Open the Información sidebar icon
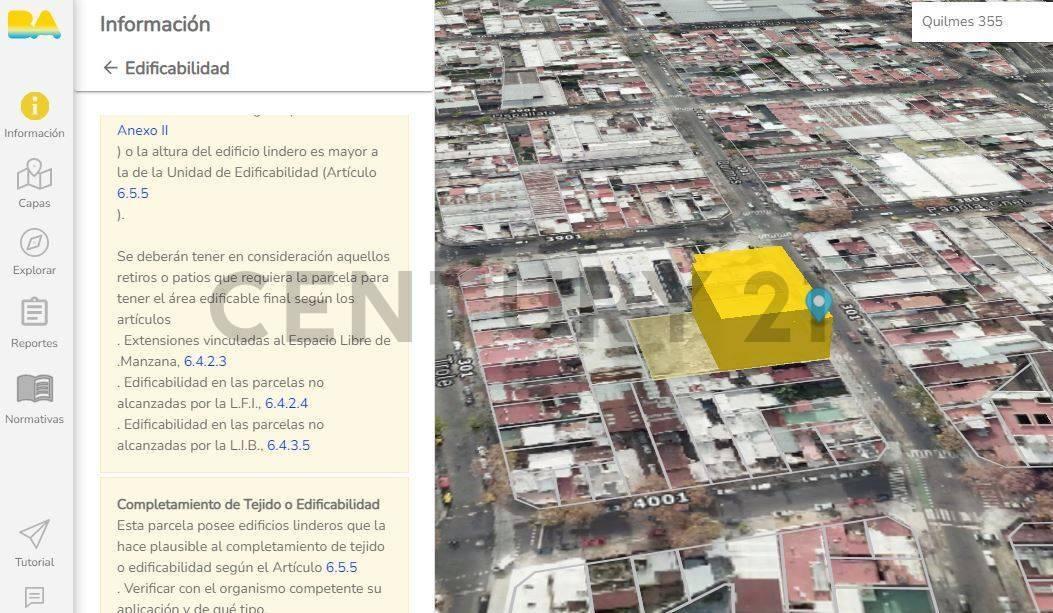Screen dimensions: 1053x613 34,106
